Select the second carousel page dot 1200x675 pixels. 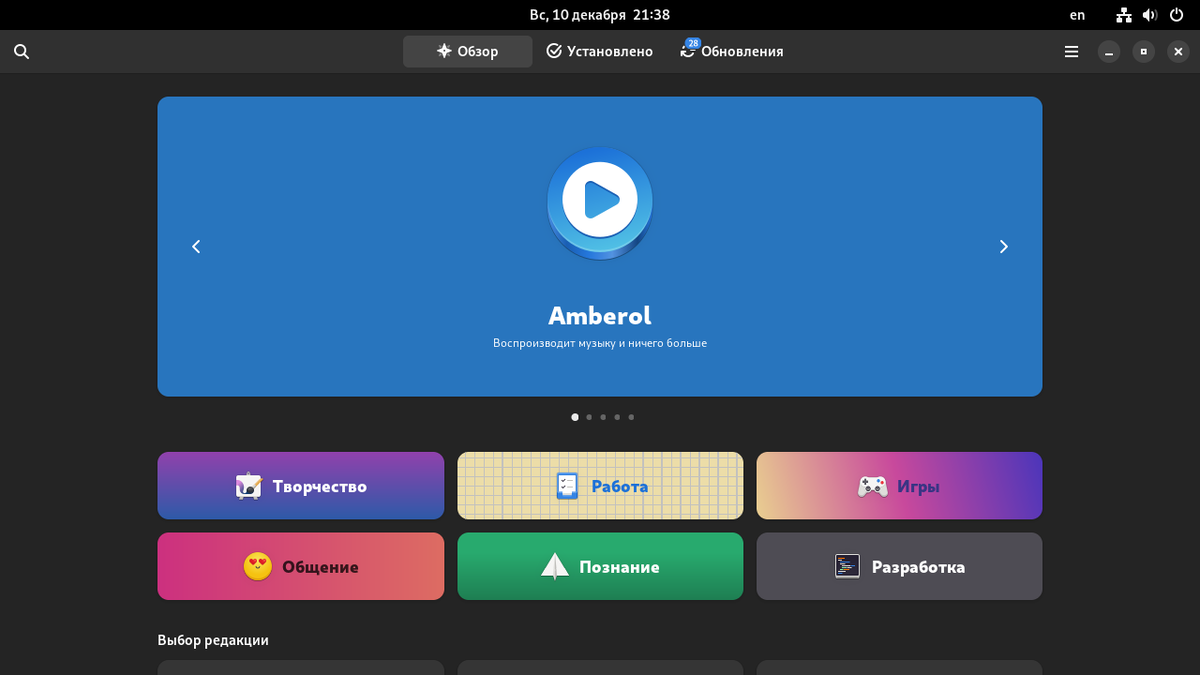click(589, 417)
